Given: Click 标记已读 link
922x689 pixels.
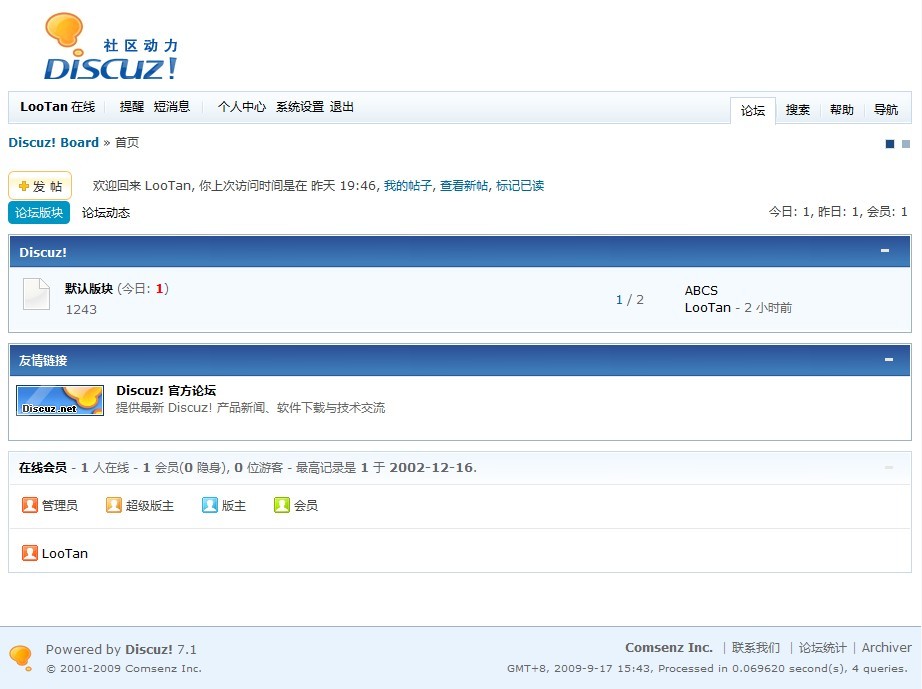Looking at the screenshot, I should pos(520,186).
